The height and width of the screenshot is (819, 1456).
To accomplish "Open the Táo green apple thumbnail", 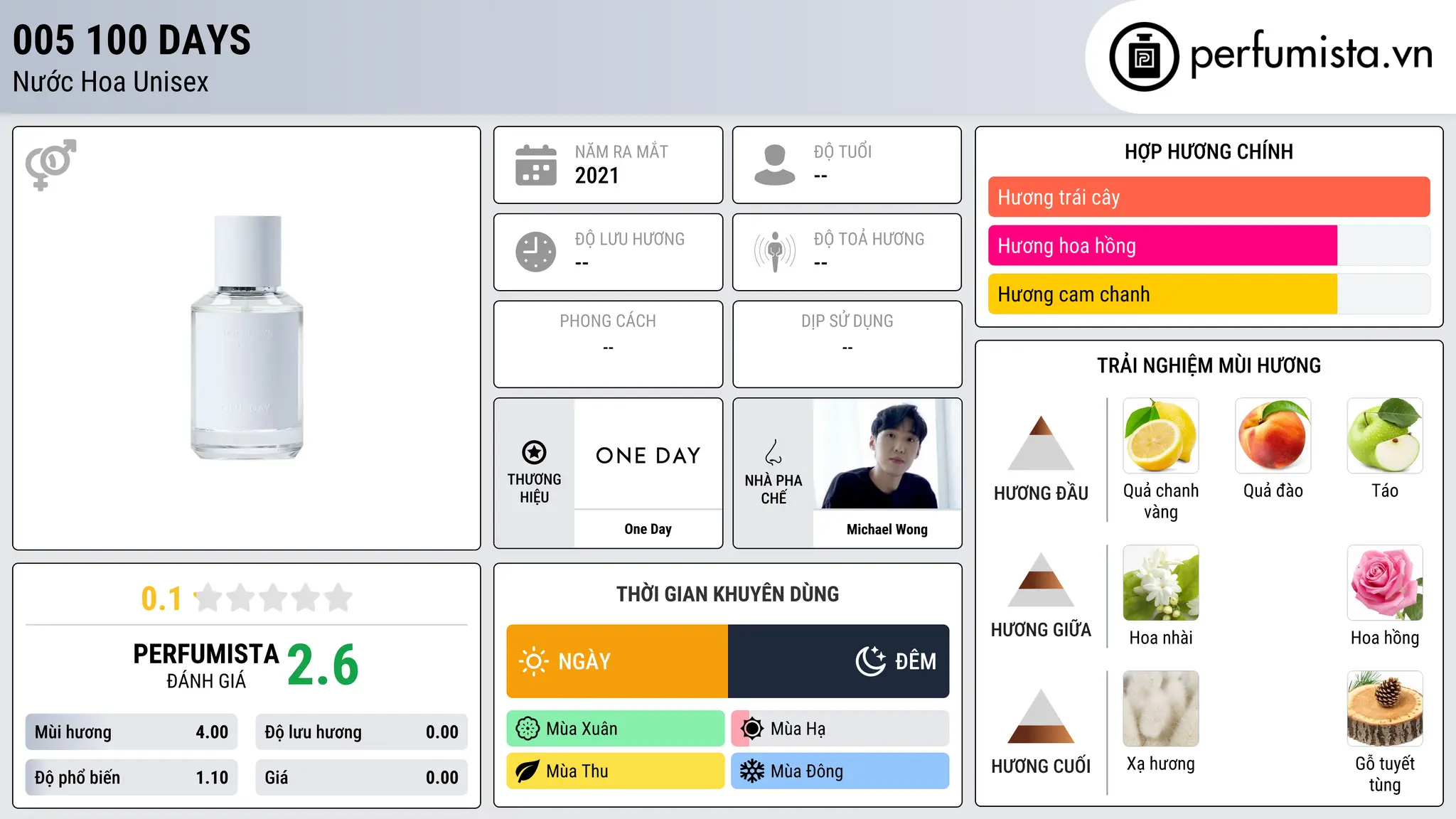I will coord(1385,436).
